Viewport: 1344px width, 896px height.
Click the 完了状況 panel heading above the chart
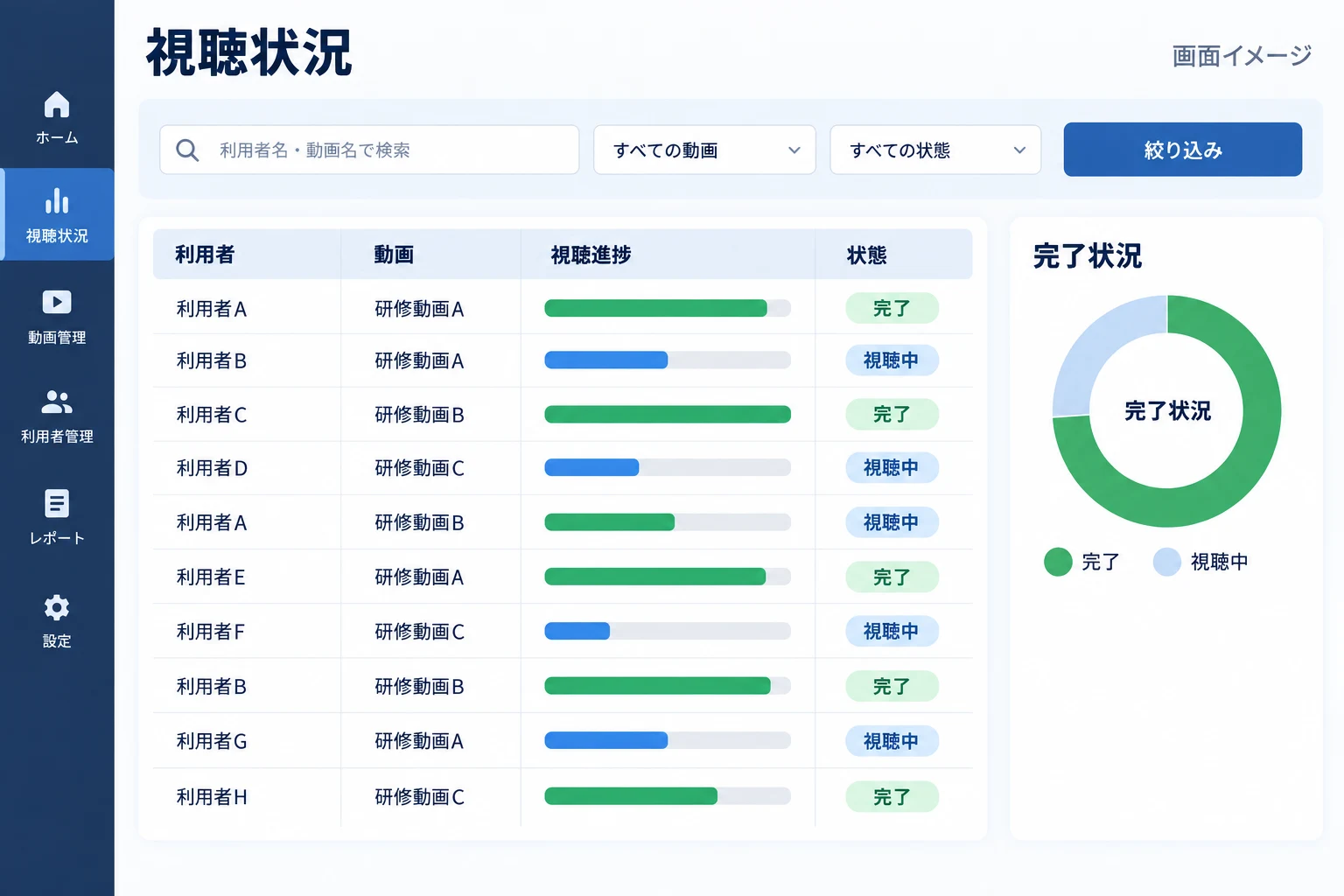click(x=1088, y=255)
